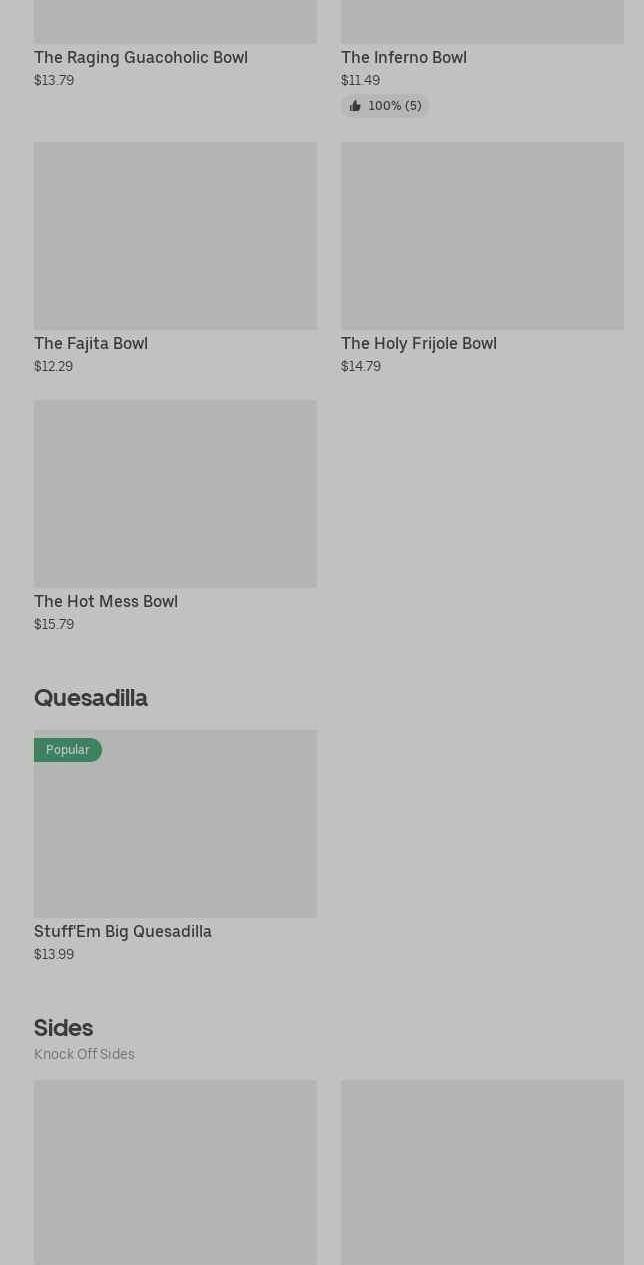Click The Holy Frijole Bowl image
The height and width of the screenshot is (1265, 644).
pos(482,236)
